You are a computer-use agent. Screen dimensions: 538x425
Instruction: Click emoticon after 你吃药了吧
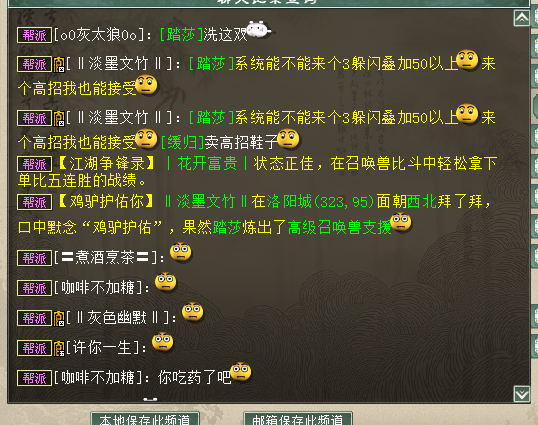(241, 372)
